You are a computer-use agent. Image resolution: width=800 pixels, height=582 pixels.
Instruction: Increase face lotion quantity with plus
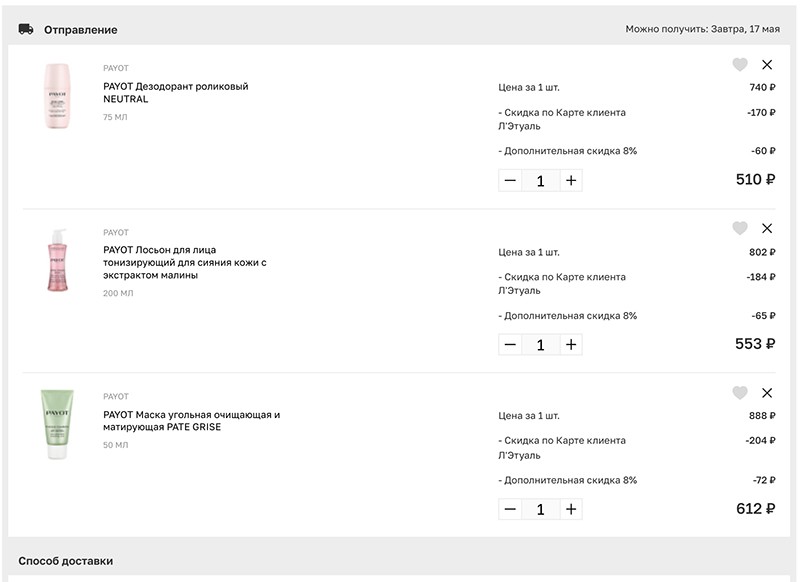pos(571,345)
